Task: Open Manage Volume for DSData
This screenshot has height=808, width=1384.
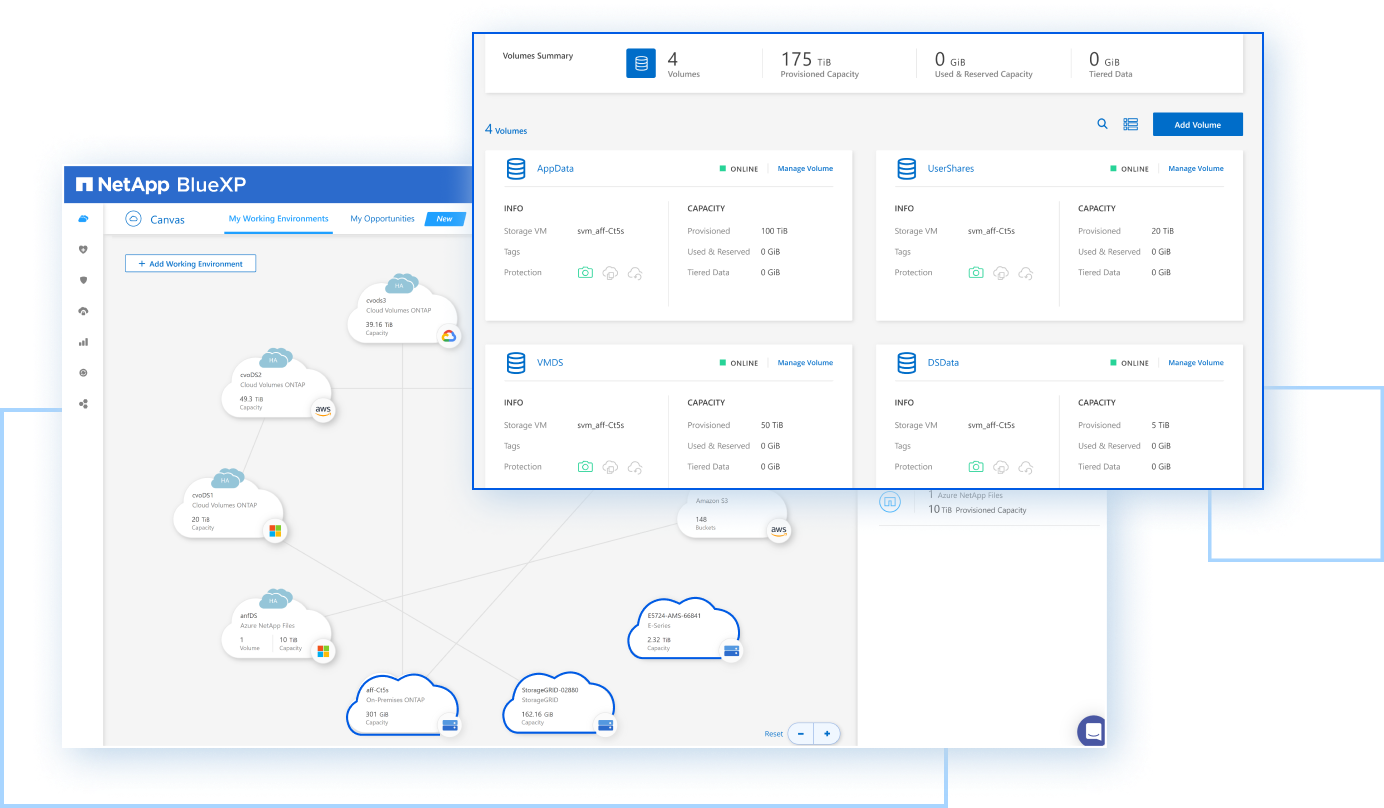Action: pos(1196,362)
